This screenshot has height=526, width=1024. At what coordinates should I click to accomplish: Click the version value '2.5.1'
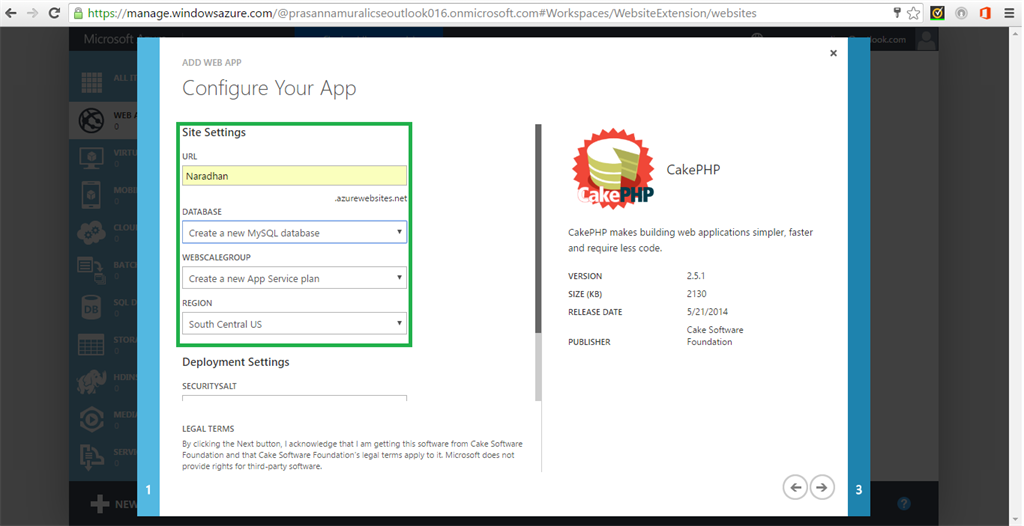tap(696, 276)
